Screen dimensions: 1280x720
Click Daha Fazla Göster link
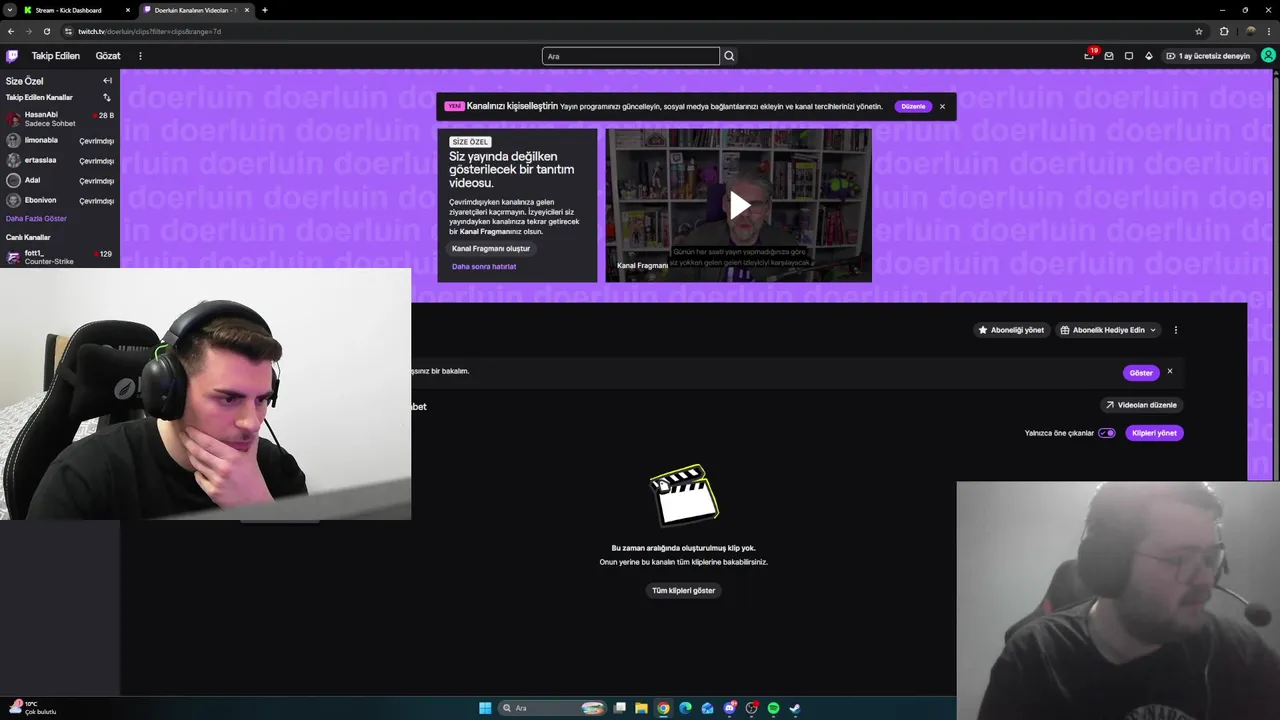tap(36, 218)
